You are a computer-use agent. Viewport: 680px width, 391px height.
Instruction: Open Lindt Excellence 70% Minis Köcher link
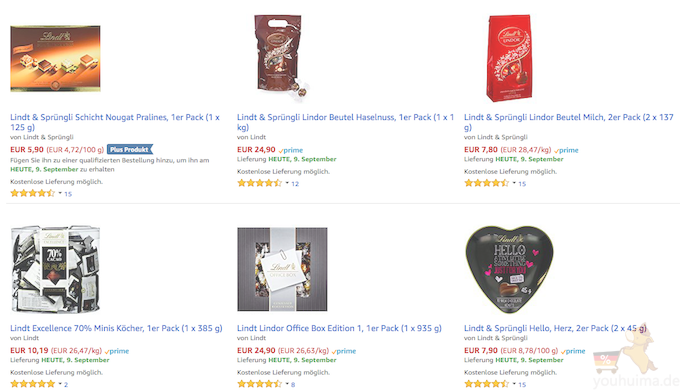click(116, 328)
